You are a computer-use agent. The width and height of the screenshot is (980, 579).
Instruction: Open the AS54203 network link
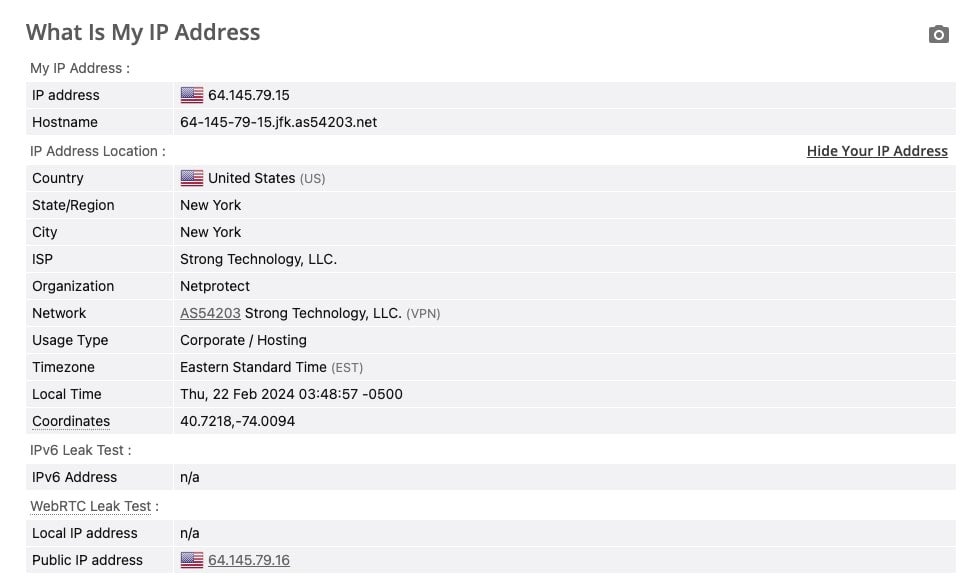[210, 313]
